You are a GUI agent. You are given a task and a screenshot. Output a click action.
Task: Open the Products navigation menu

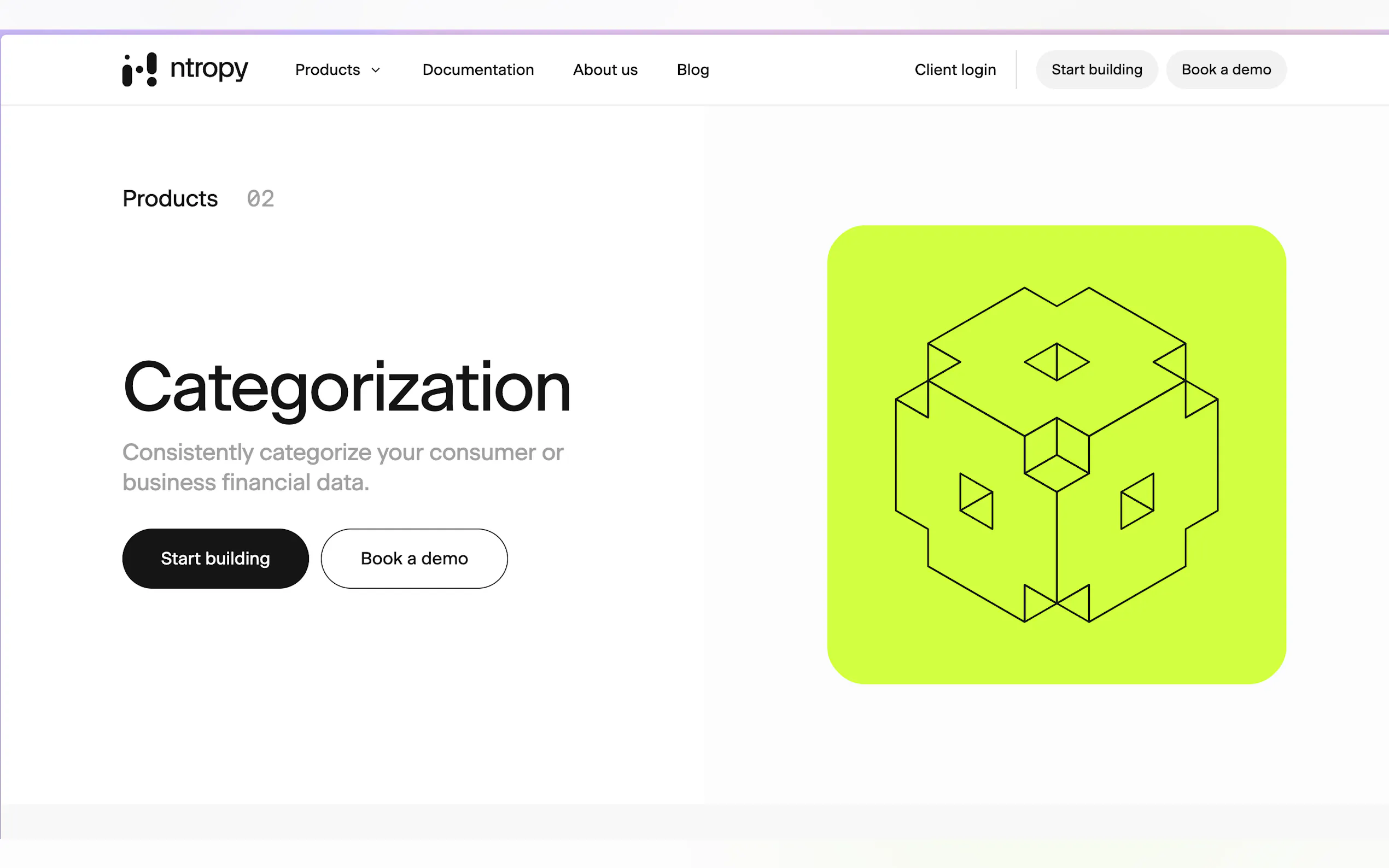[x=328, y=69]
